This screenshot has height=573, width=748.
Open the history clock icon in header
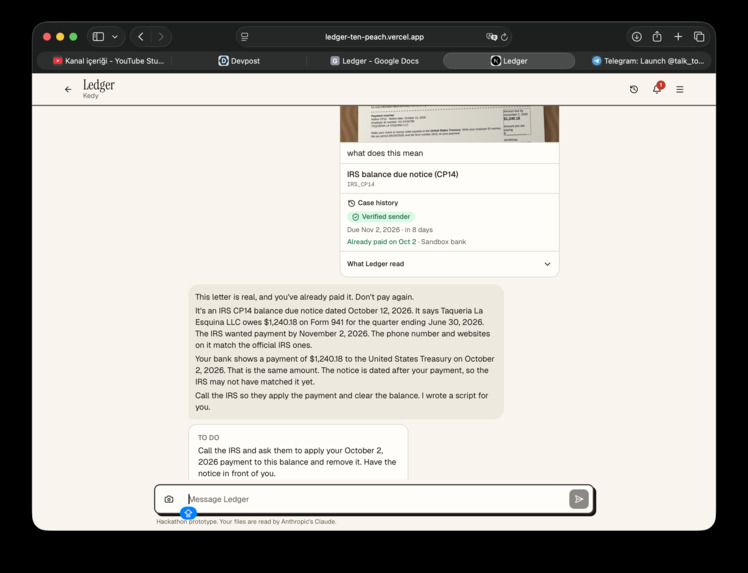[x=634, y=89]
